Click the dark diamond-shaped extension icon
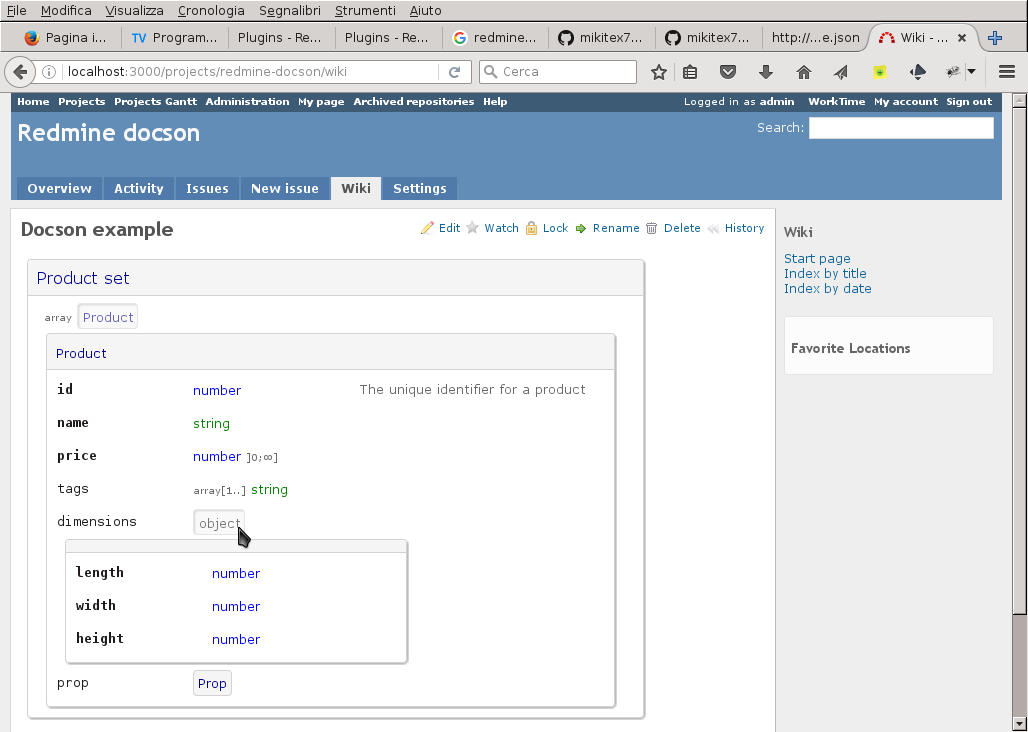The height and width of the screenshot is (732, 1028). pos(918,71)
